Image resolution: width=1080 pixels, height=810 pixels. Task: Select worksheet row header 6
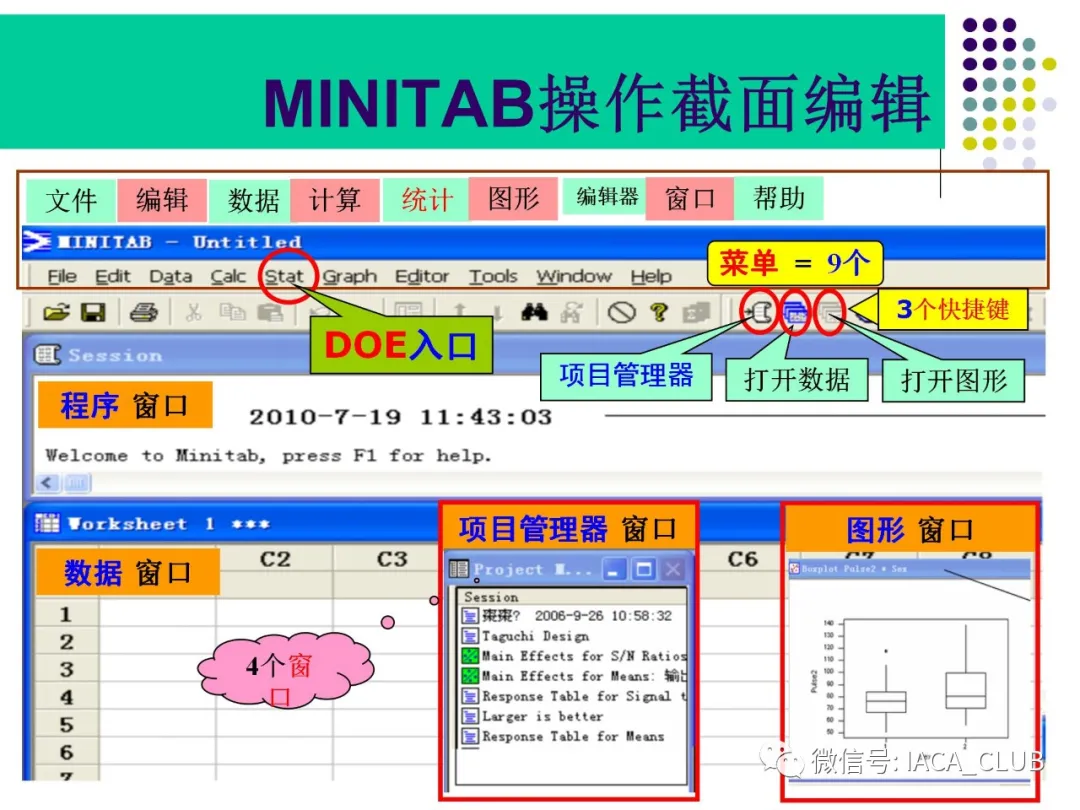[66, 751]
